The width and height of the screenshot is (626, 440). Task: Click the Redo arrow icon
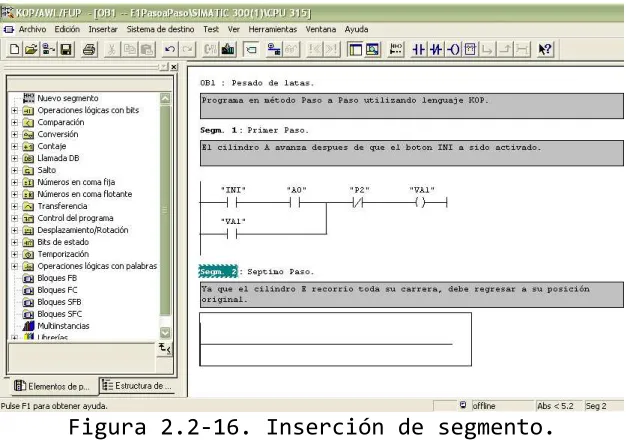pyautogui.click(x=187, y=50)
